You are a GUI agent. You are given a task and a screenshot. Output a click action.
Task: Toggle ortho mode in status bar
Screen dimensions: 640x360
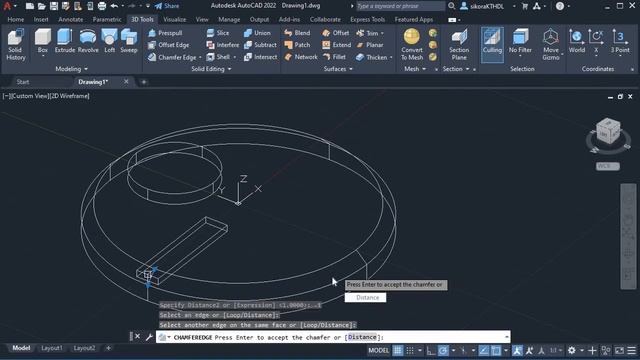tap(431, 350)
